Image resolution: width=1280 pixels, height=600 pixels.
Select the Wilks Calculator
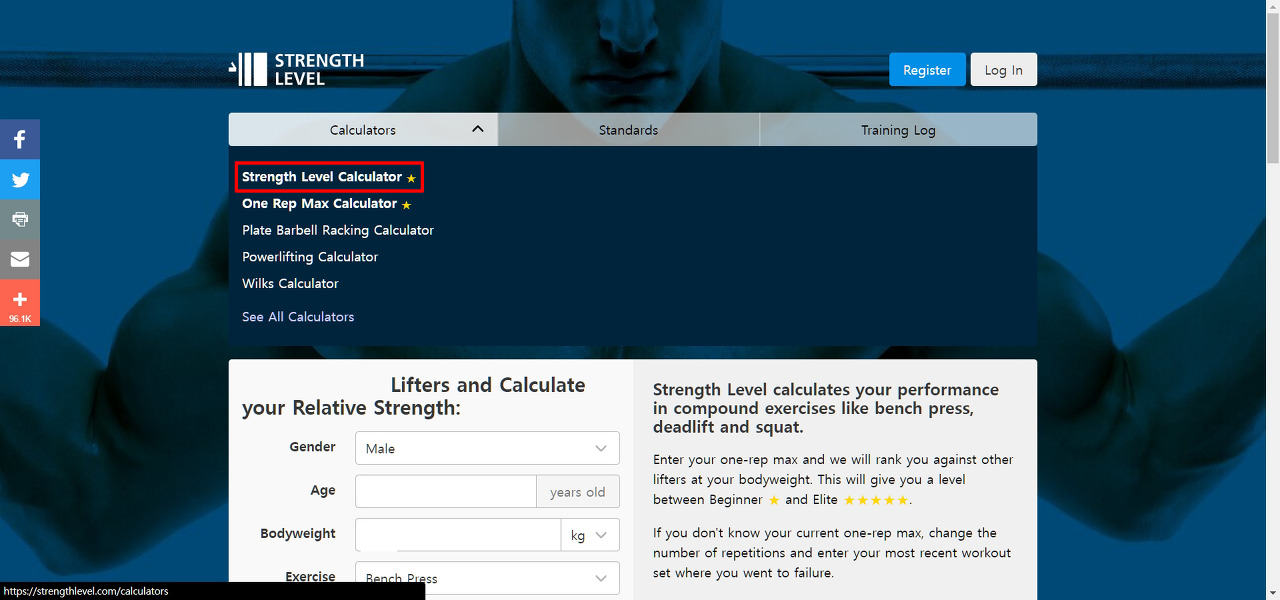tap(290, 284)
